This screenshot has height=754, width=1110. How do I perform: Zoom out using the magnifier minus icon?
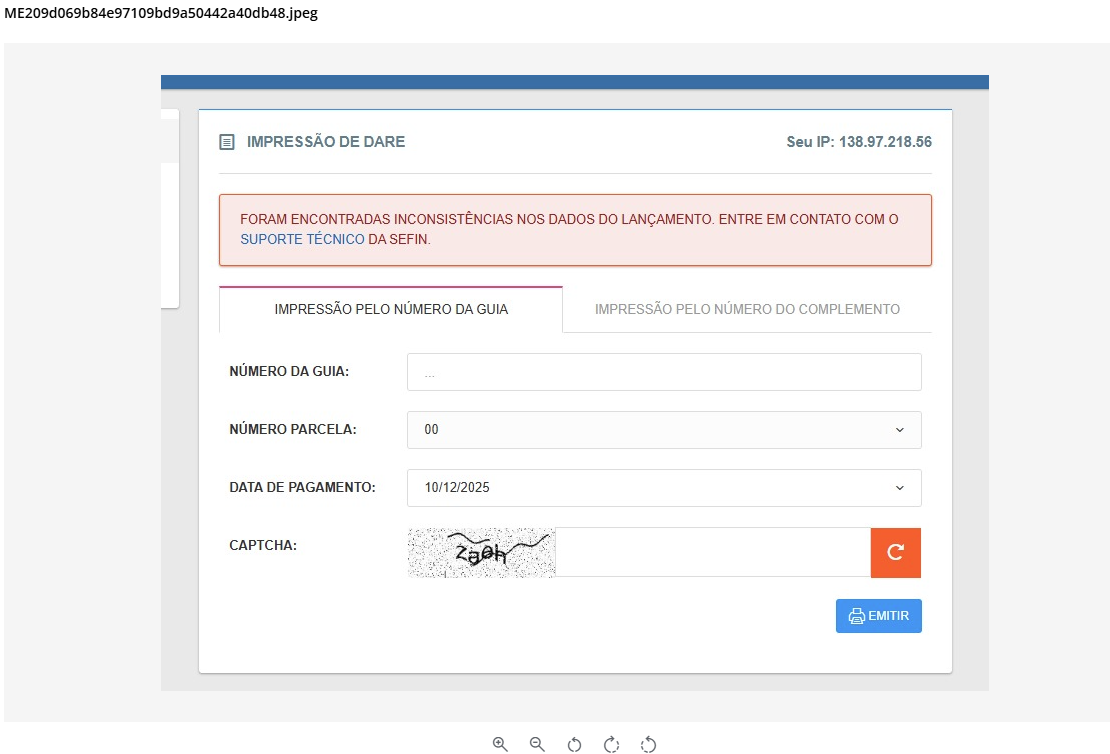537,744
